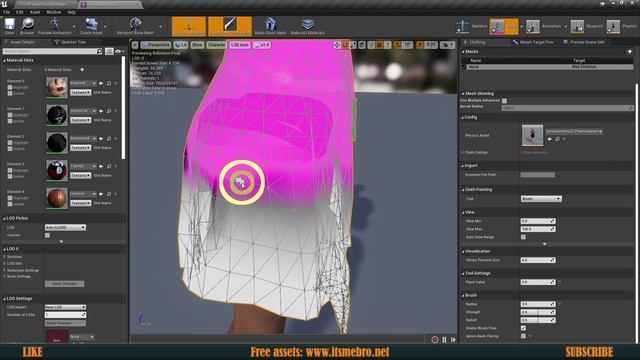Browse to Element 1 material magnifier icon

(109, 111)
